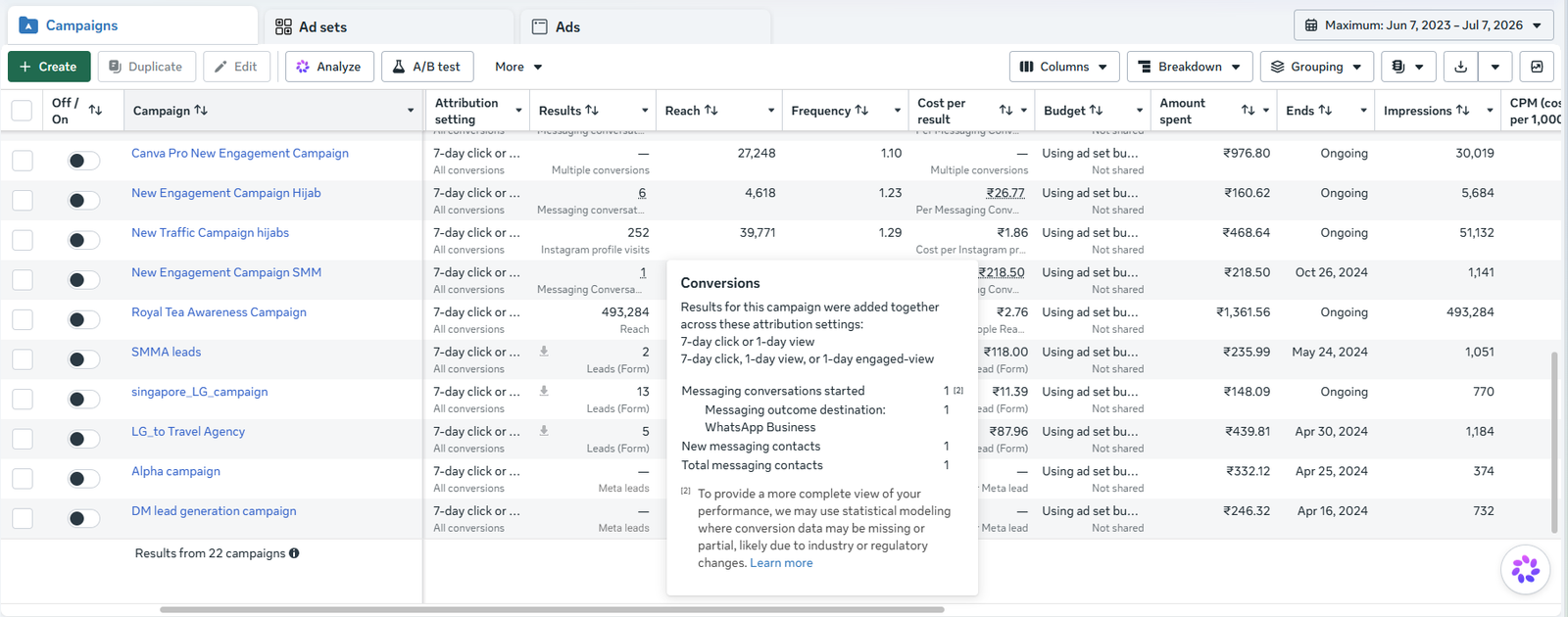The image size is (1568, 617).
Task: Open the Breakdown dropdown
Action: (1190, 67)
